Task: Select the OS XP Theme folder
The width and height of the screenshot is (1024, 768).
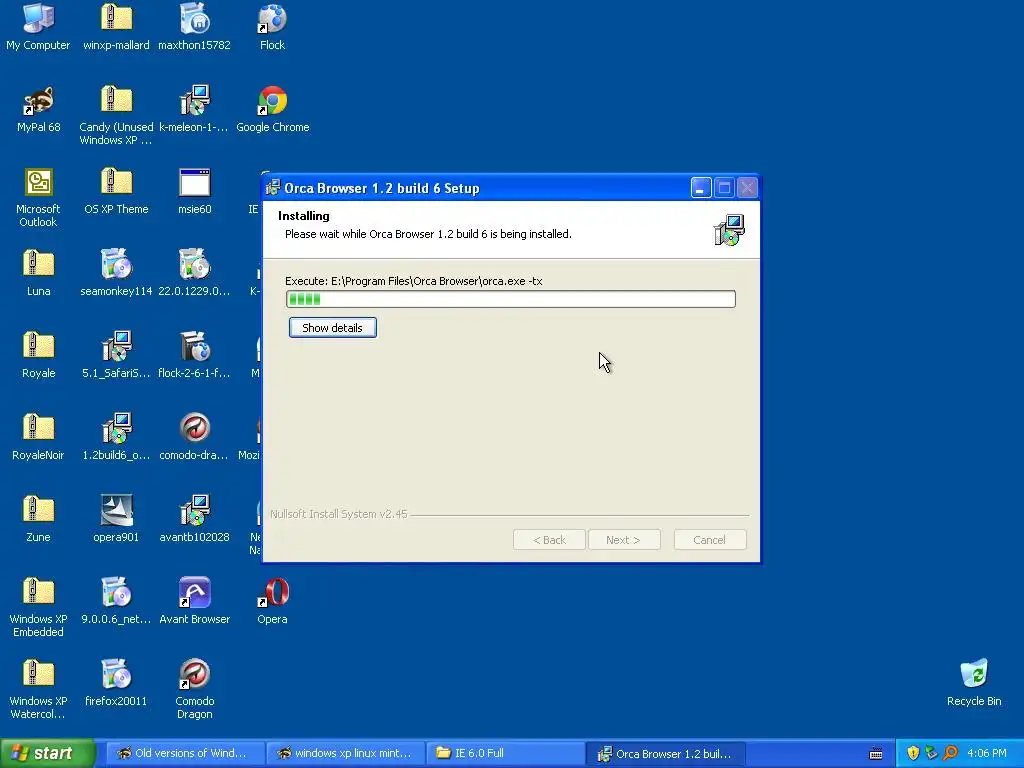Action: (x=116, y=183)
